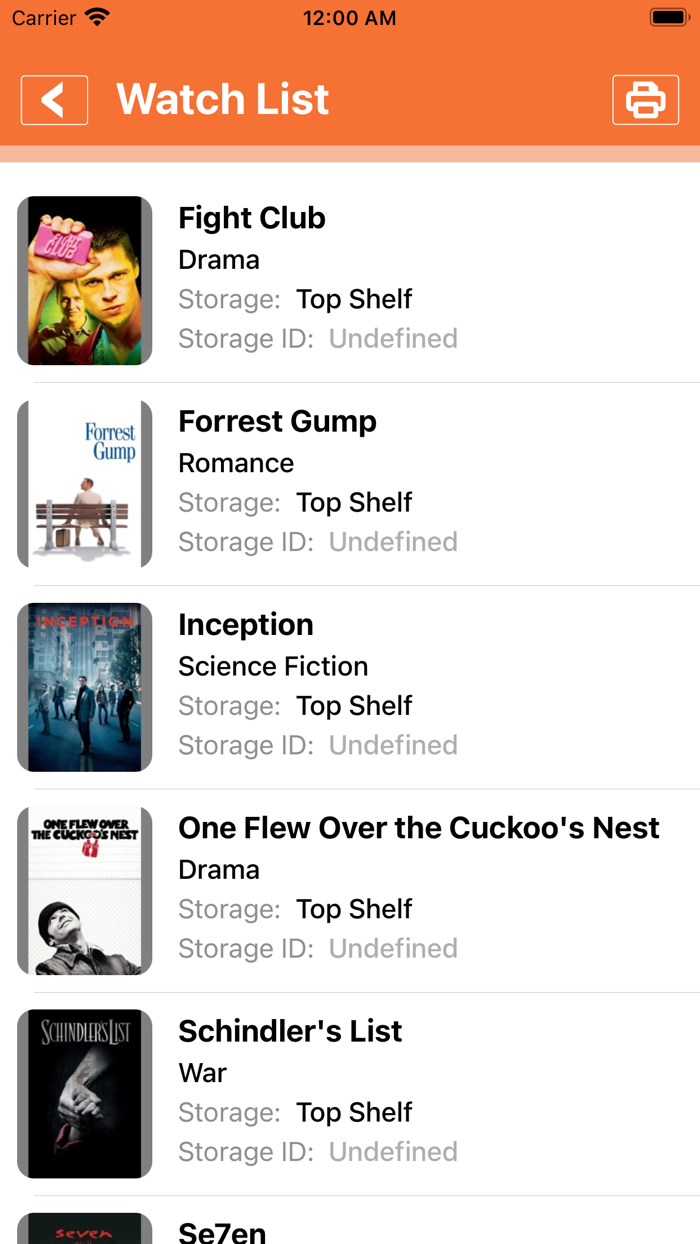This screenshot has height=1244, width=700.
Task: Tap the Top Shelf storage value for Inception
Action: (354, 705)
